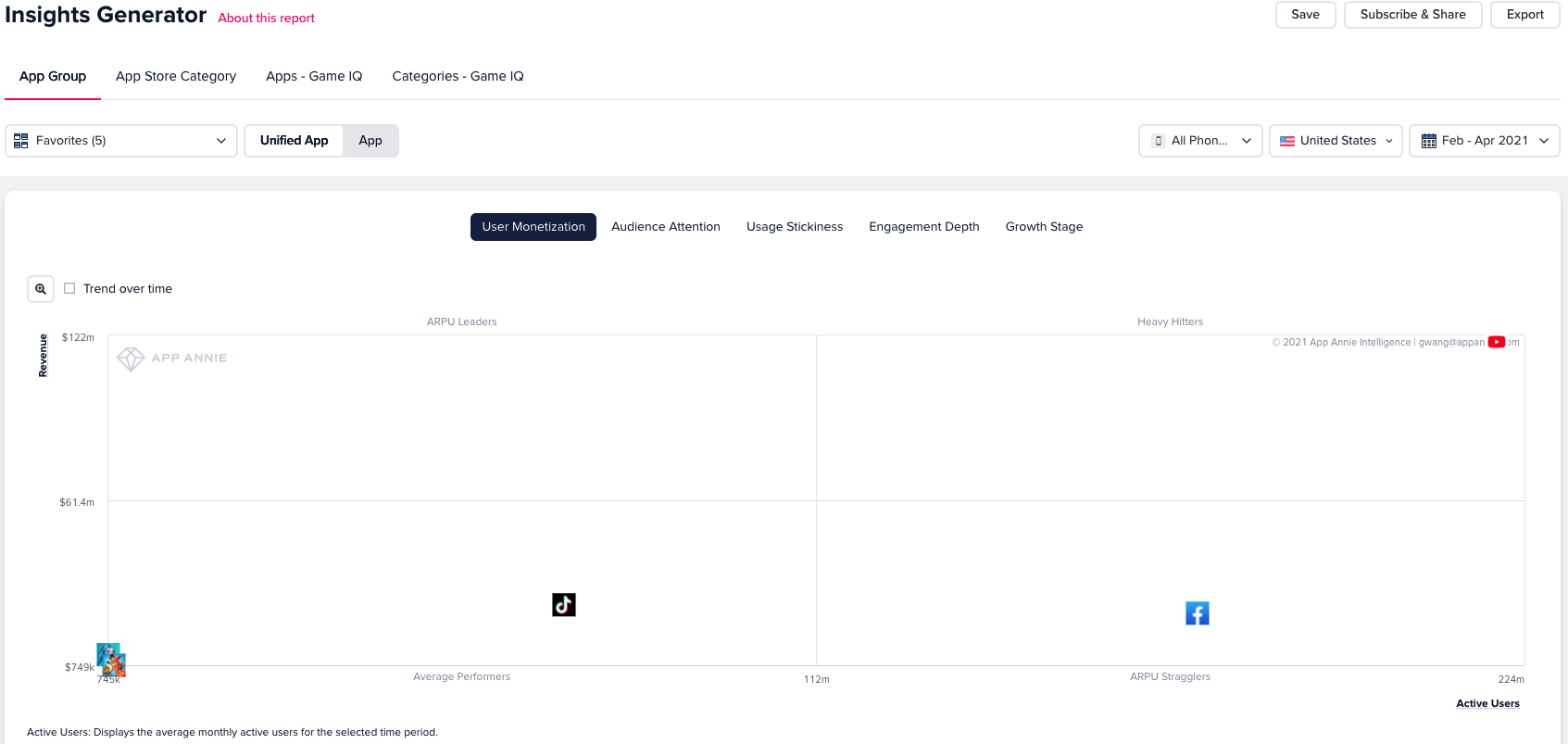The width and height of the screenshot is (1568, 744).
Task: Click the Insights Generator page title
Action: tap(106, 15)
